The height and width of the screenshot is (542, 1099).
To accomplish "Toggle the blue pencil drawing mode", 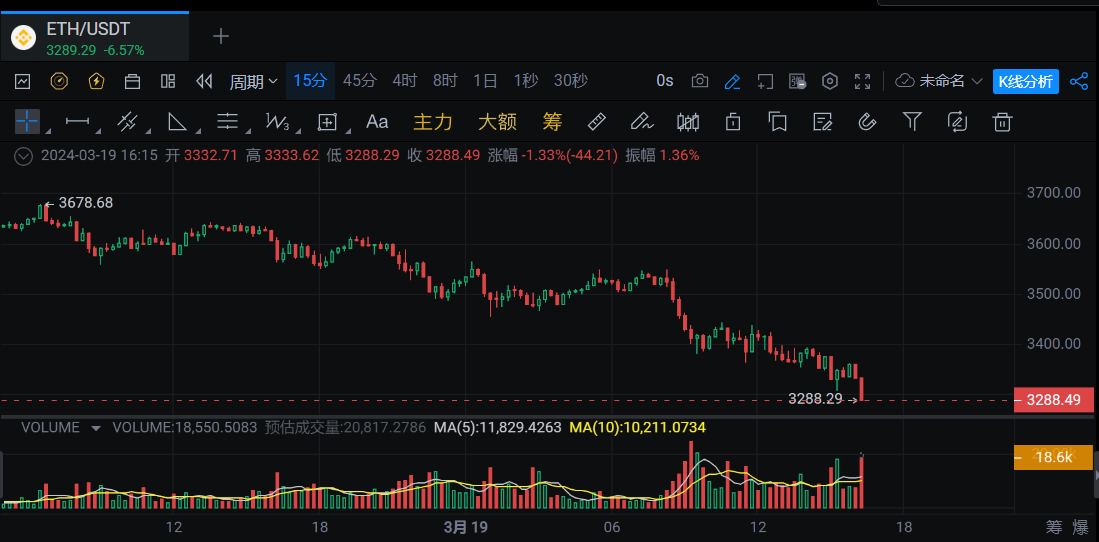I will click(732, 81).
